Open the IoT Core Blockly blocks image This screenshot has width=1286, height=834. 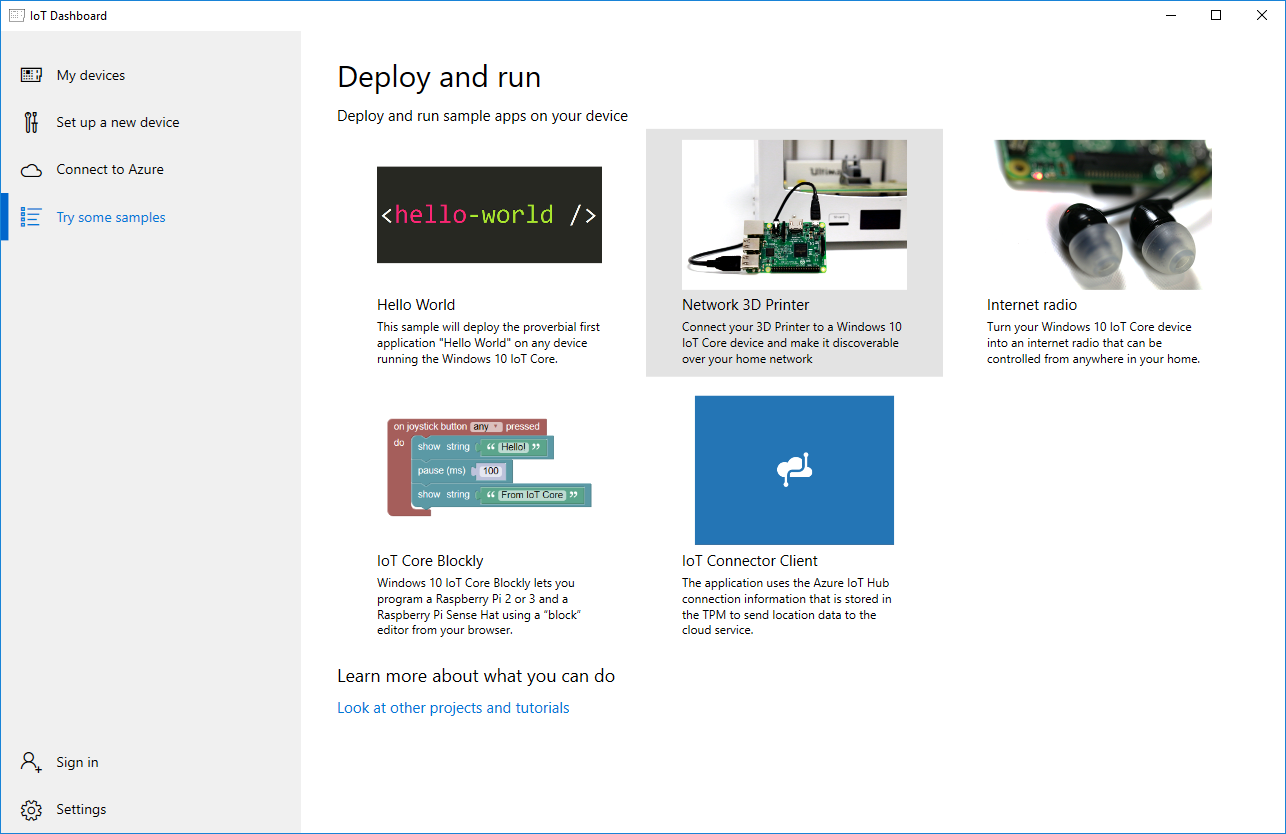[489, 469]
